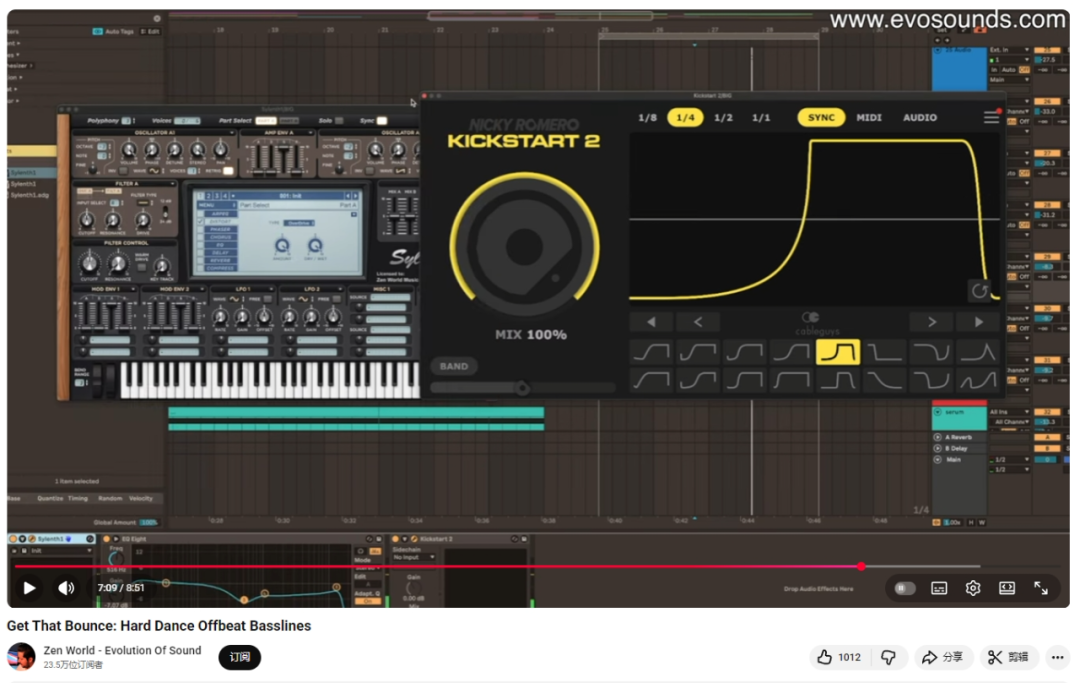
Task: Choose the last wavy preset in bottom row
Action: click(x=978, y=379)
